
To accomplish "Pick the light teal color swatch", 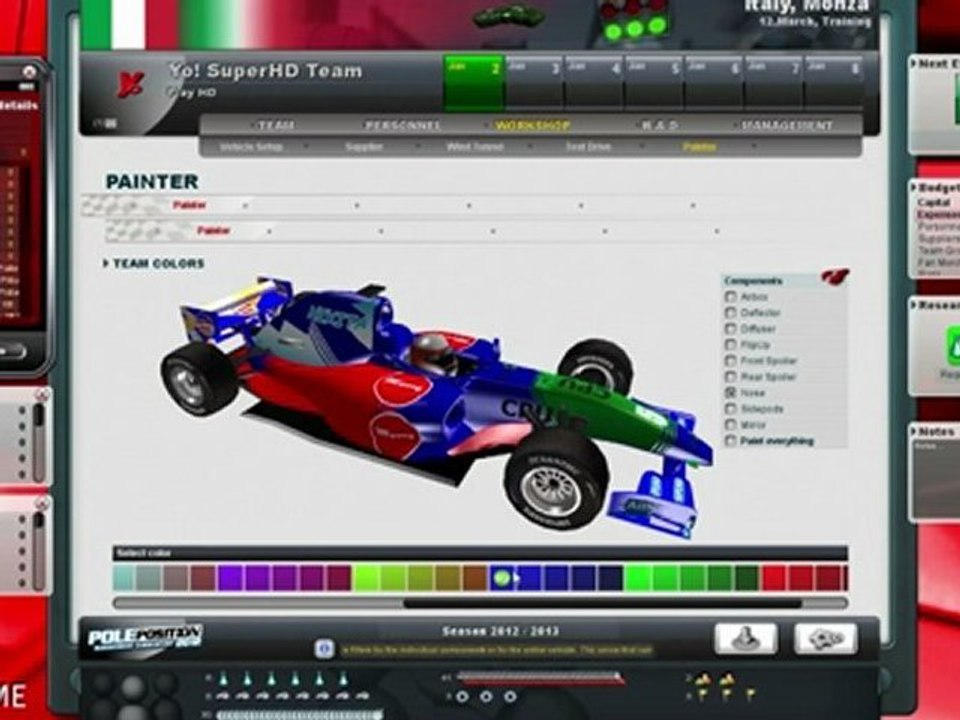I will pyautogui.click(x=124, y=579).
